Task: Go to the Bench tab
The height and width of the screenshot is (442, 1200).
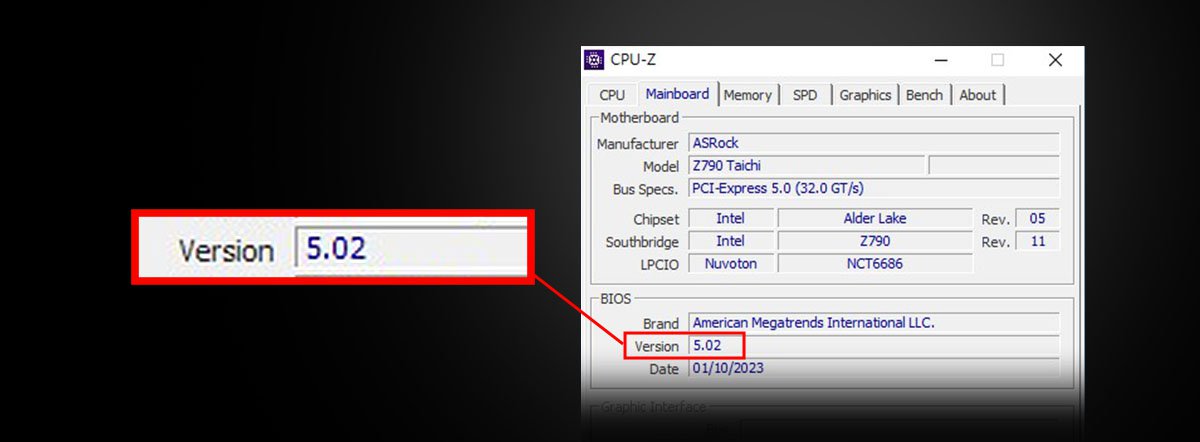Action: 924,95
